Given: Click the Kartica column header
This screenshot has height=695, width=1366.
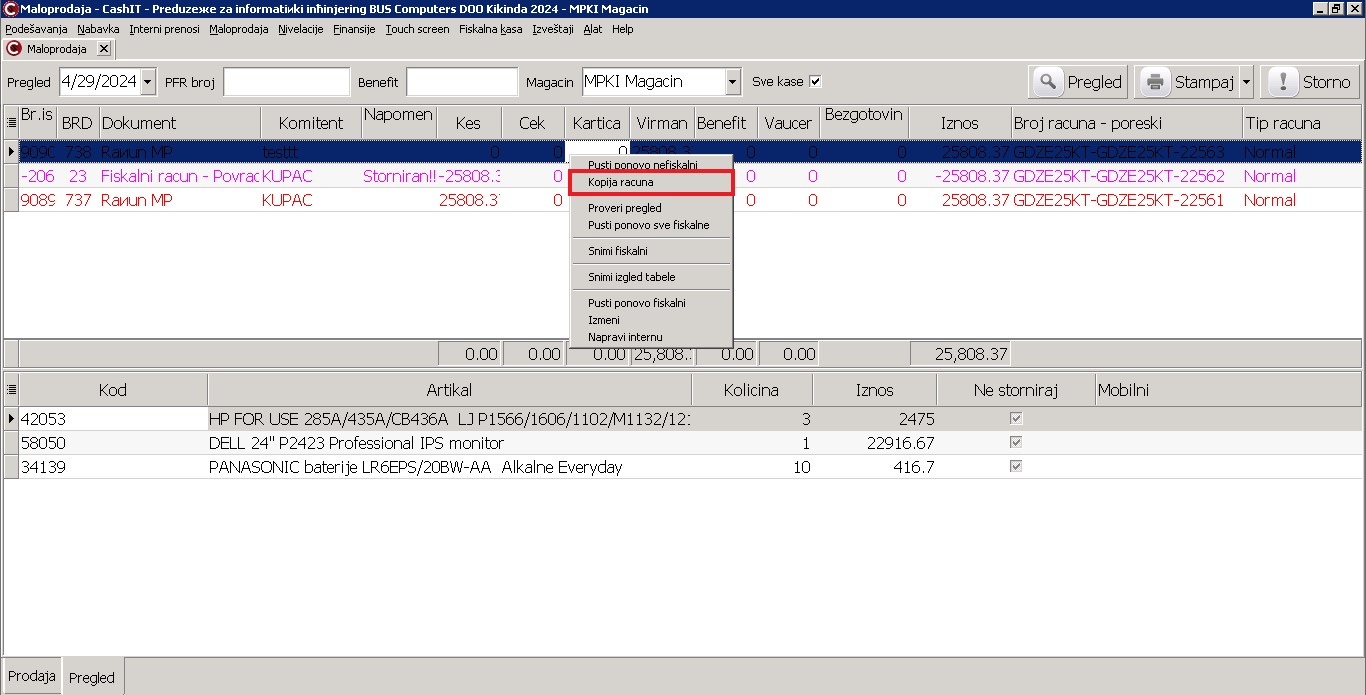Looking at the screenshot, I should [597, 123].
